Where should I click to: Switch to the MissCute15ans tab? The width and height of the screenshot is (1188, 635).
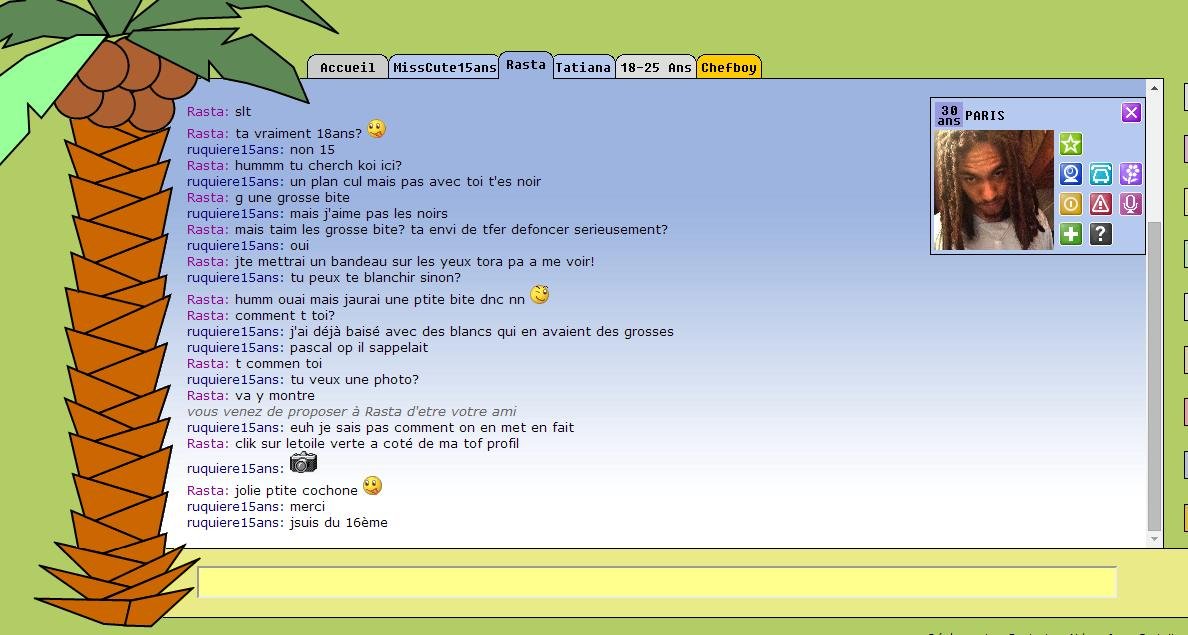click(445, 67)
